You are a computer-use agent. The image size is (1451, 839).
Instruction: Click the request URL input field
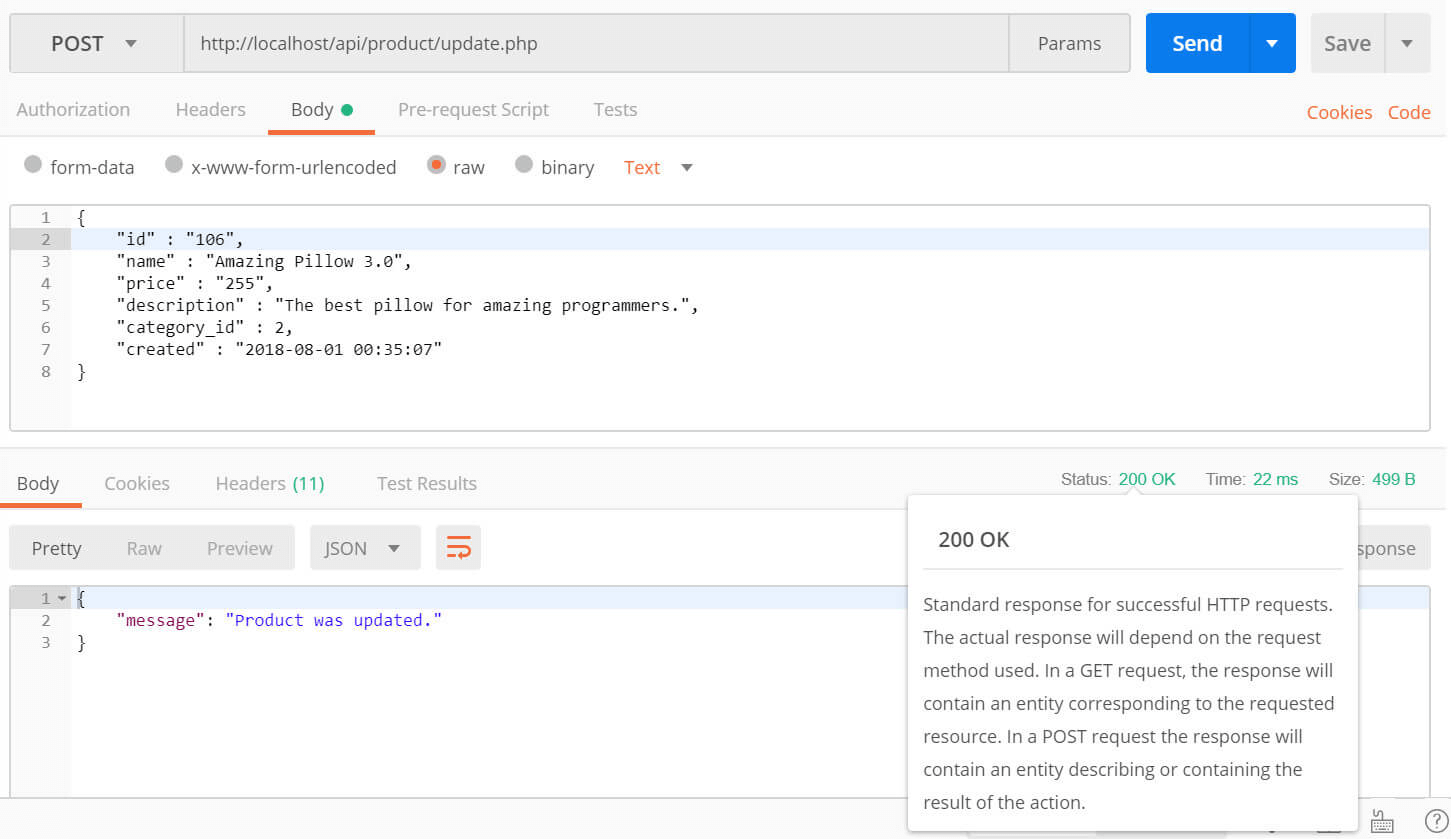tap(595, 43)
